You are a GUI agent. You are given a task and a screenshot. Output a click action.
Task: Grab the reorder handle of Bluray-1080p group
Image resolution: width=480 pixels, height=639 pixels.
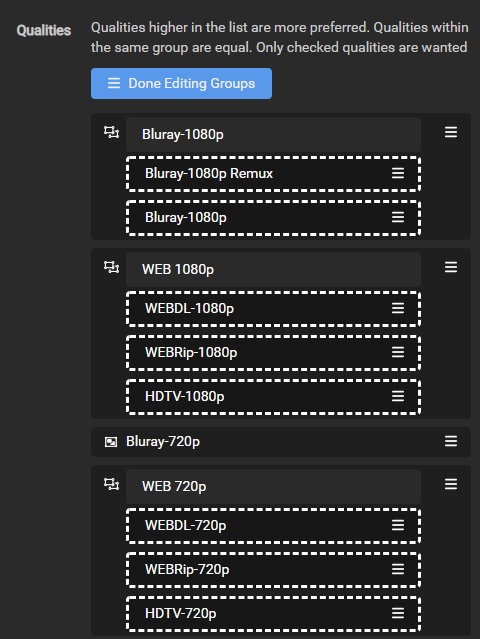[x=451, y=132]
